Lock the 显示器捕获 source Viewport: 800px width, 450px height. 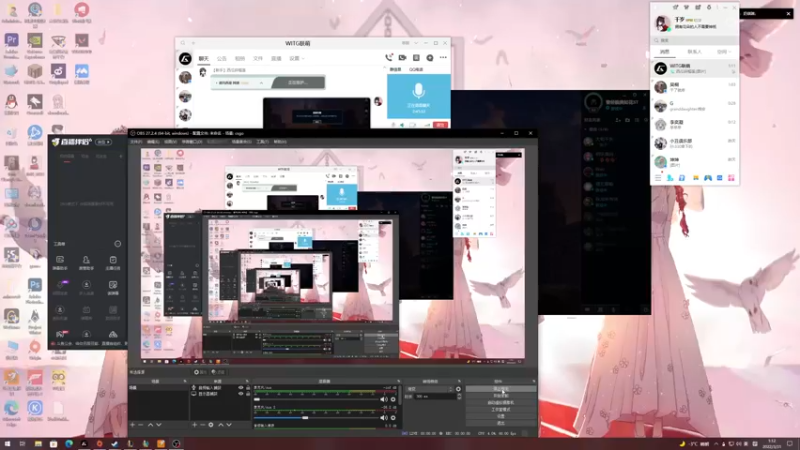click(x=248, y=394)
